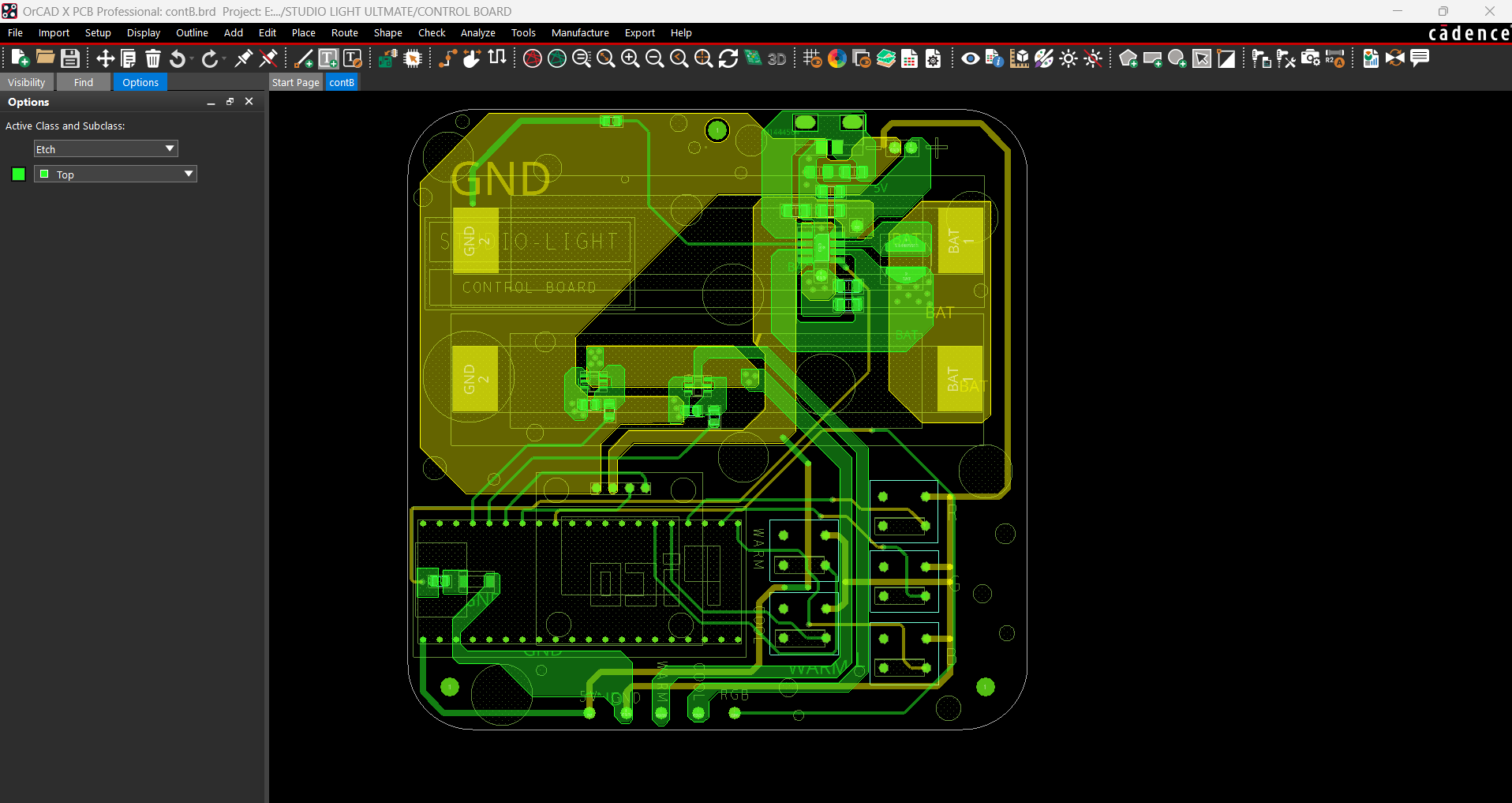Close the Options panel
Viewport: 1512px width, 803px height.
tap(249, 102)
